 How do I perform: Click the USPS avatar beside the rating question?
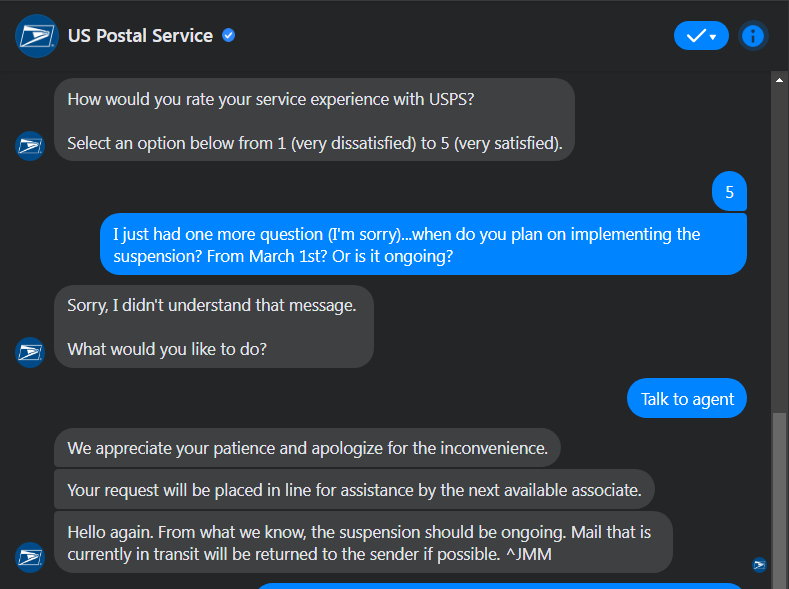click(30, 145)
